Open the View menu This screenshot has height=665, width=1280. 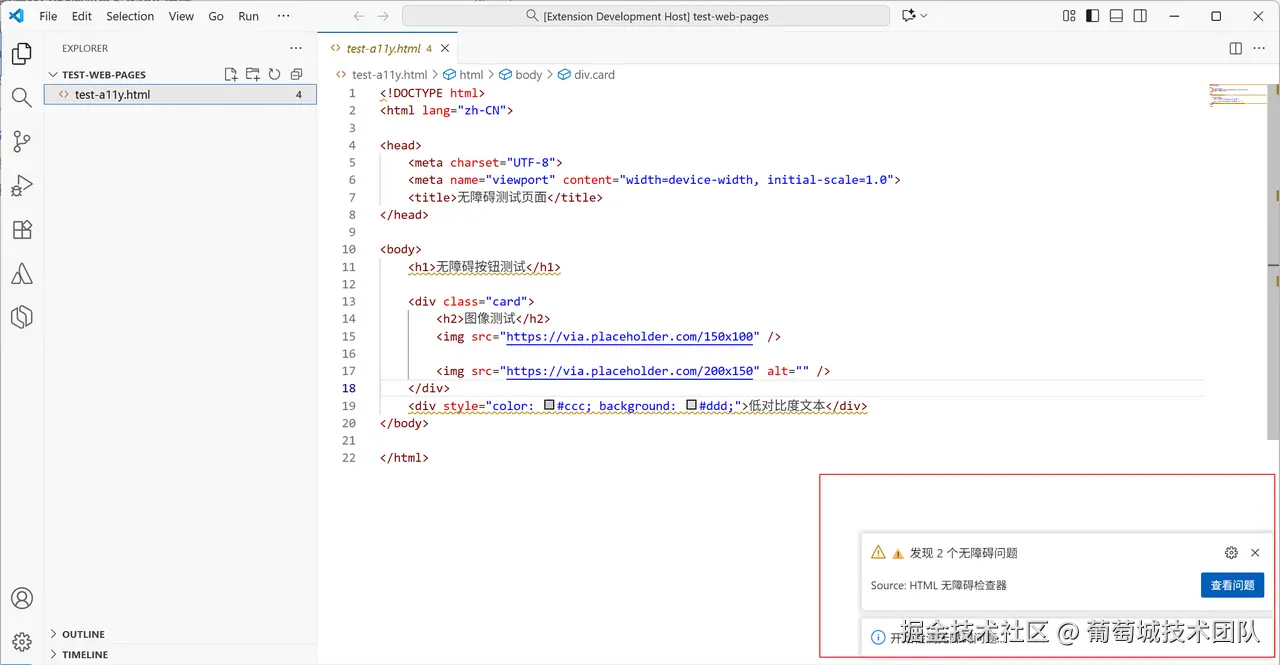click(x=182, y=16)
